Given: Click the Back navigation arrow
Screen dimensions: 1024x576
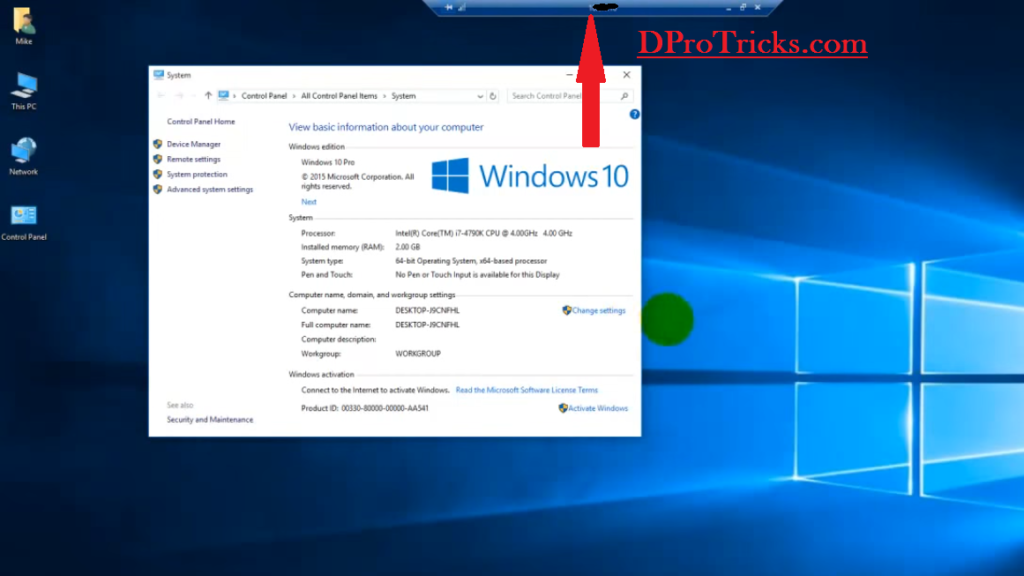Looking at the screenshot, I should (161, 95).
